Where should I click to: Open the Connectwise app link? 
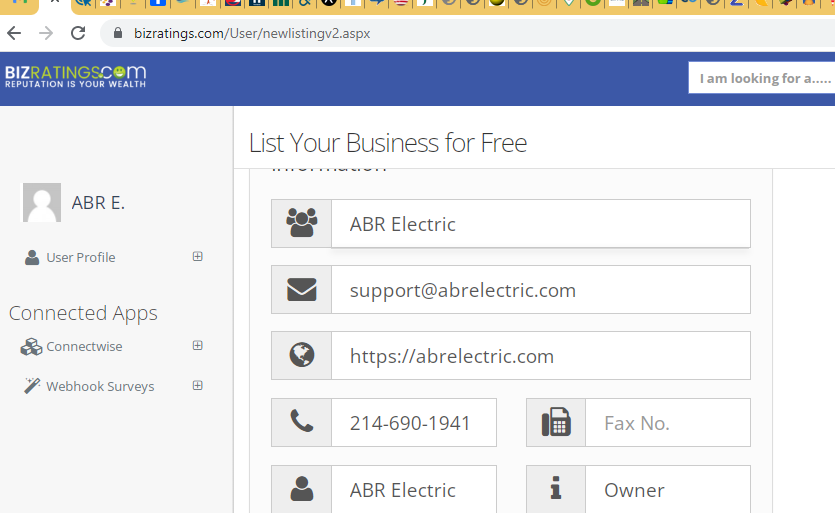84,346
